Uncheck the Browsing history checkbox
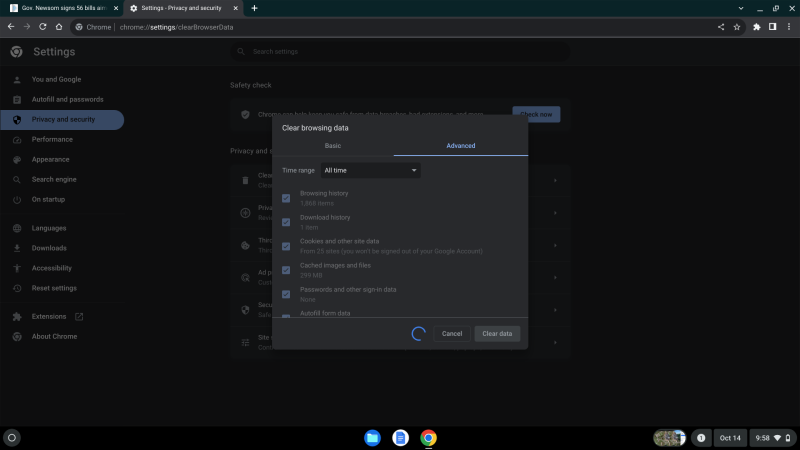This screenshot has height=450, width=800. click(x=286, y=198)
